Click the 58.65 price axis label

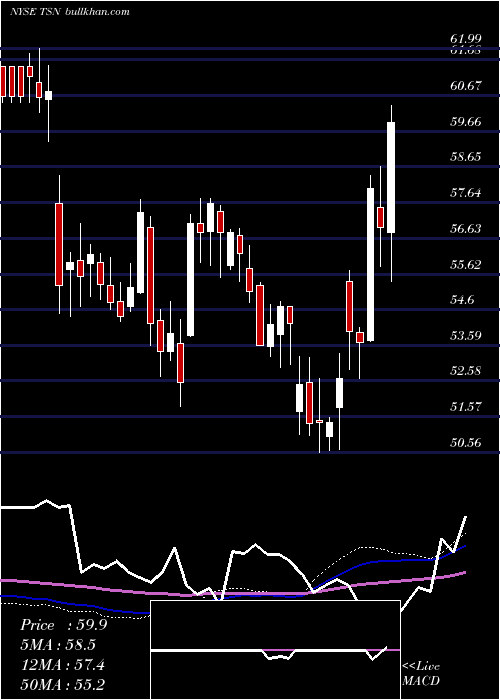(x=465, y=157)
